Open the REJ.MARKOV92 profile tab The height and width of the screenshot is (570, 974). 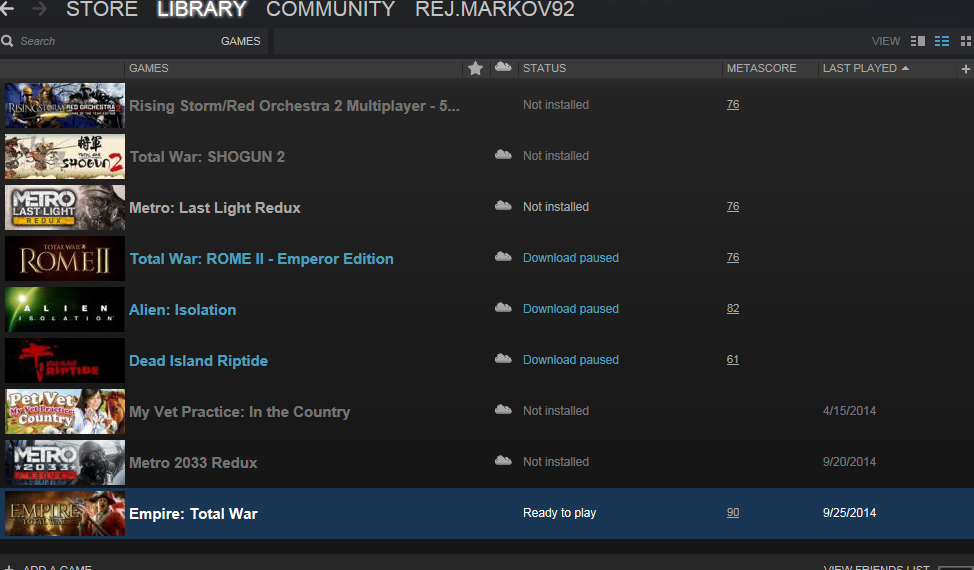pyautogui.click(x=494, y=9)
